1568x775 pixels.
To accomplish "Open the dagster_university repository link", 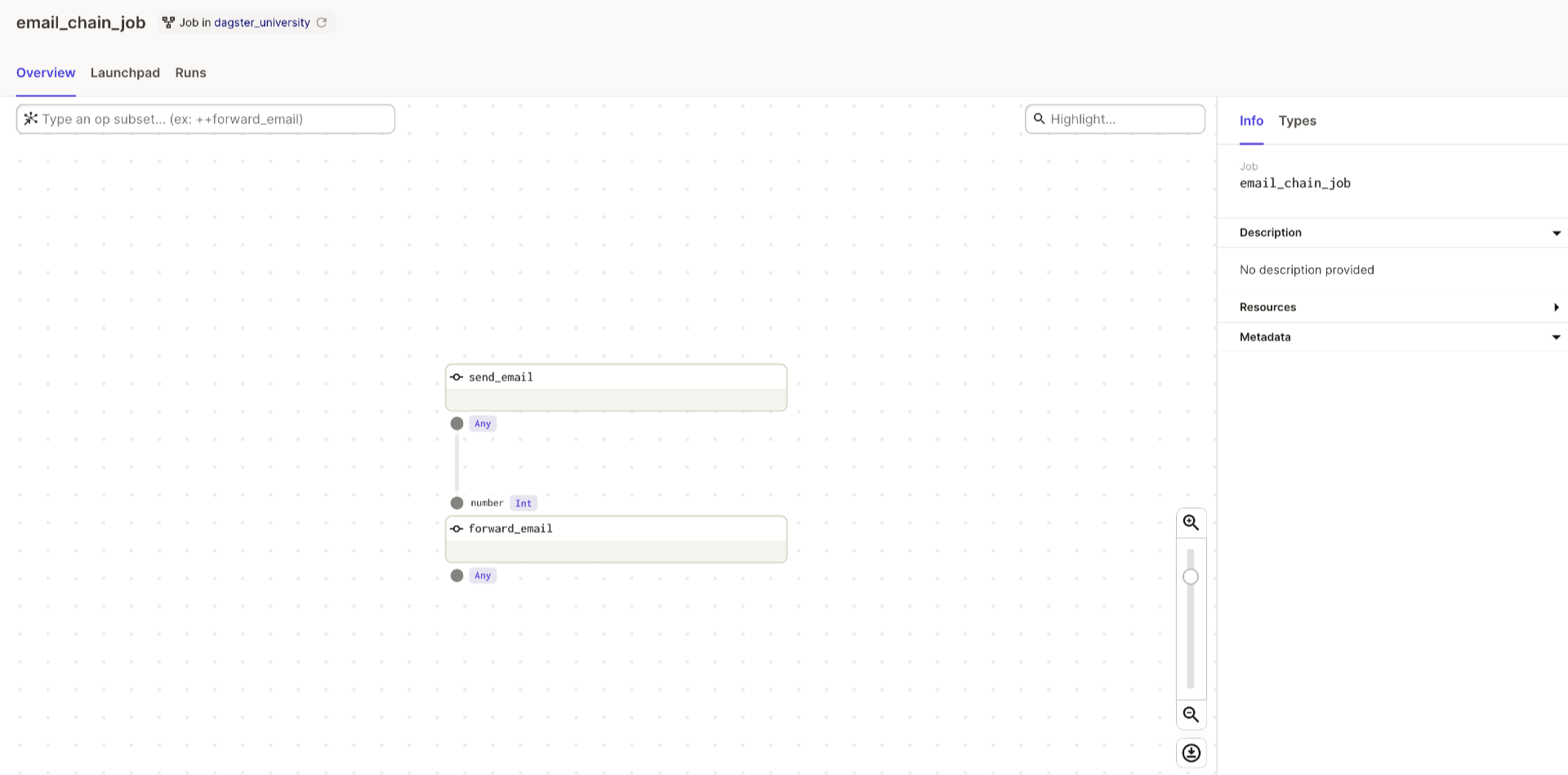I will [261, 22].
